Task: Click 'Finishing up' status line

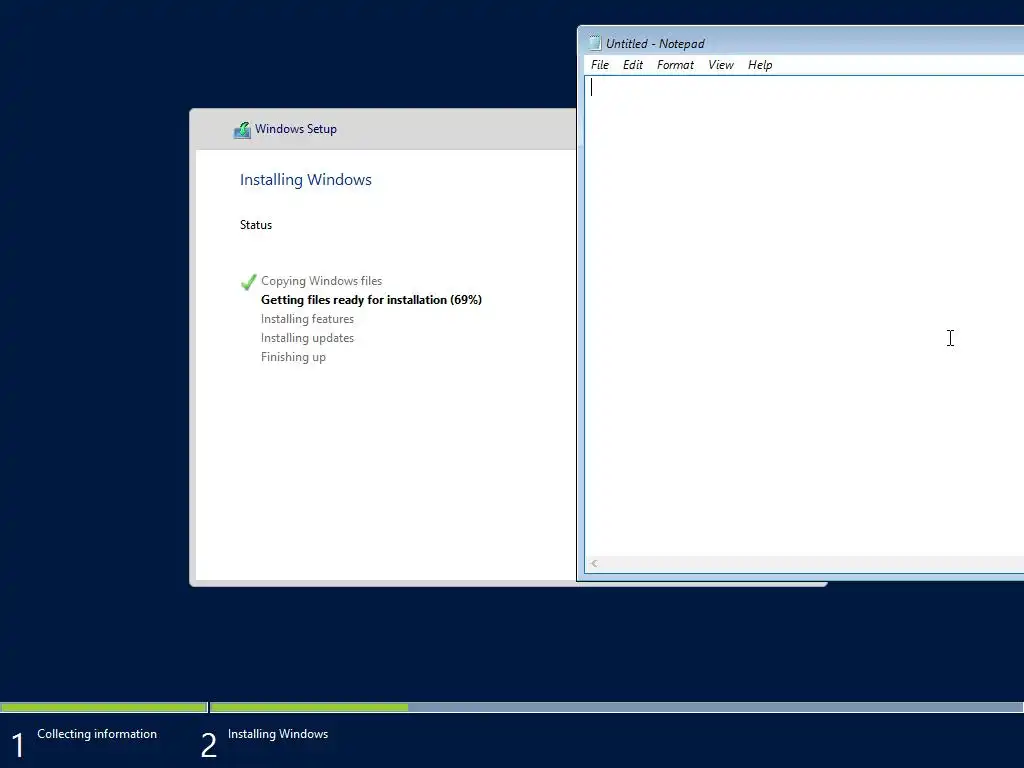Action: click(293, 357)
